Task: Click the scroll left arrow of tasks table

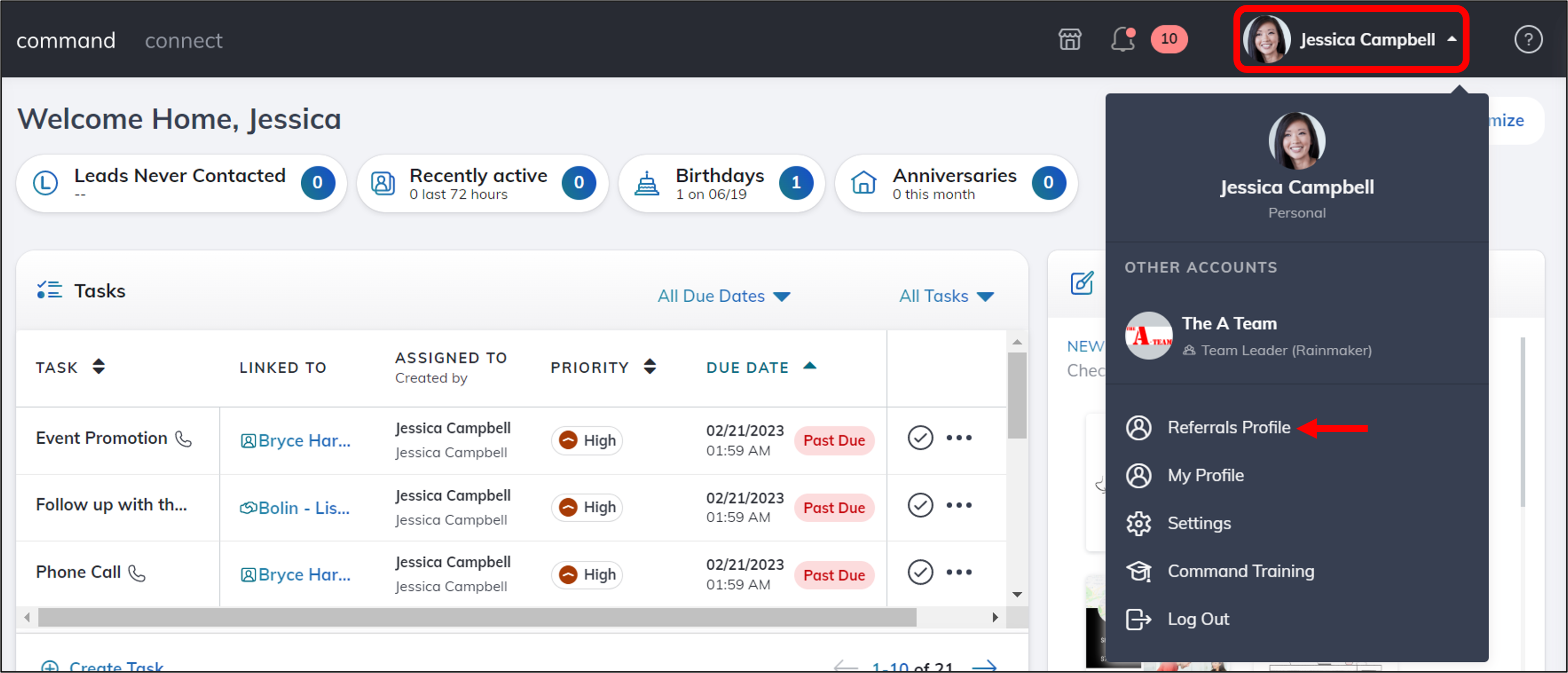Action: [27, 618]
